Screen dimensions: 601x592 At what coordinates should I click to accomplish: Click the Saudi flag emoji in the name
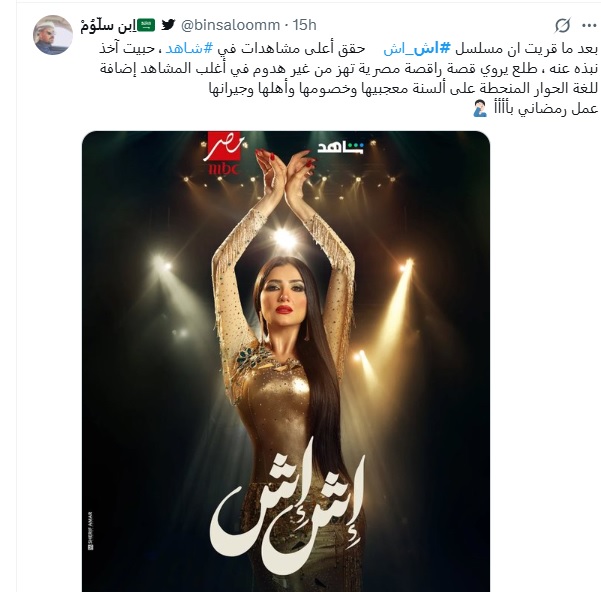click(146, 25)
